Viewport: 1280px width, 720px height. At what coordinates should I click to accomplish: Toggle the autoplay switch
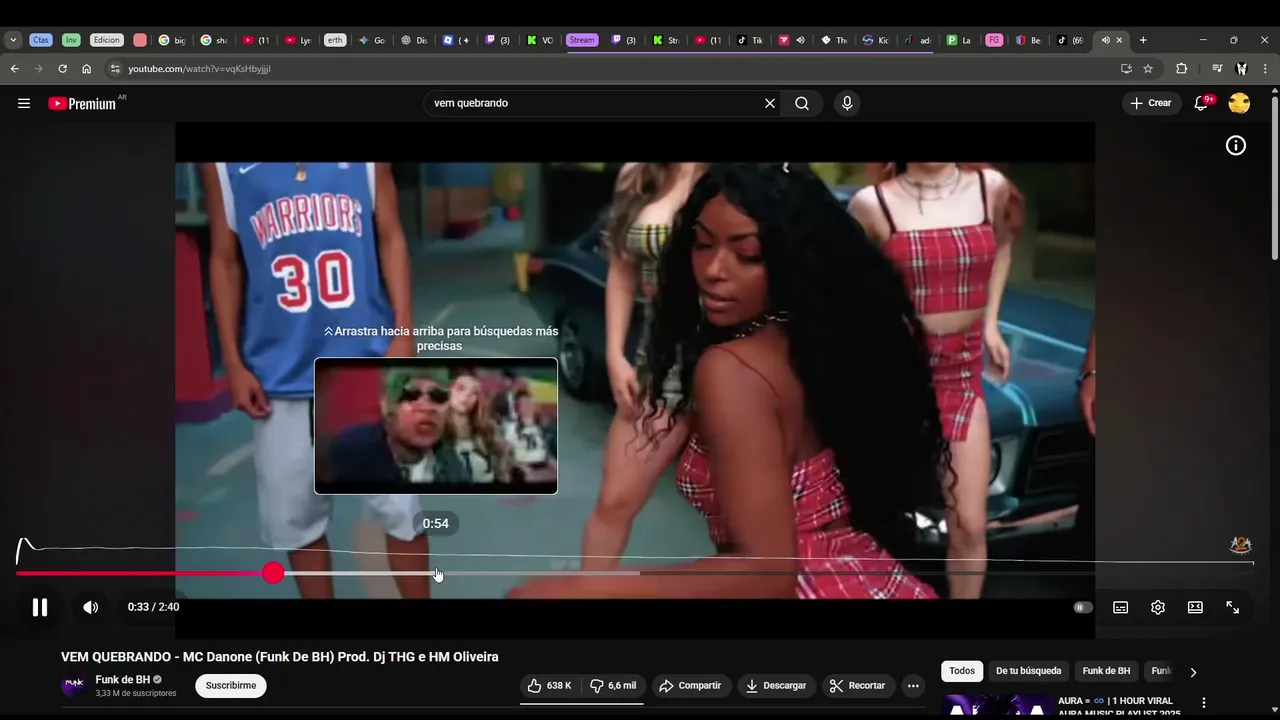point(1083,607)
